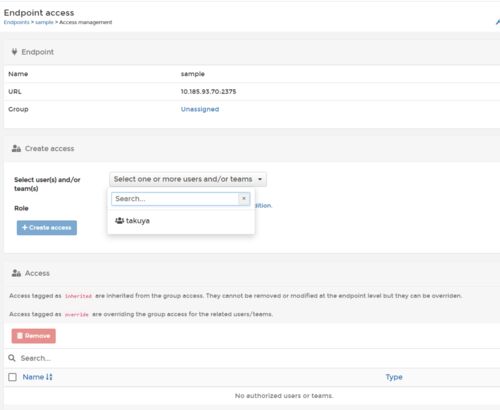Click the users icon beside Access heading

click(16, 273)
